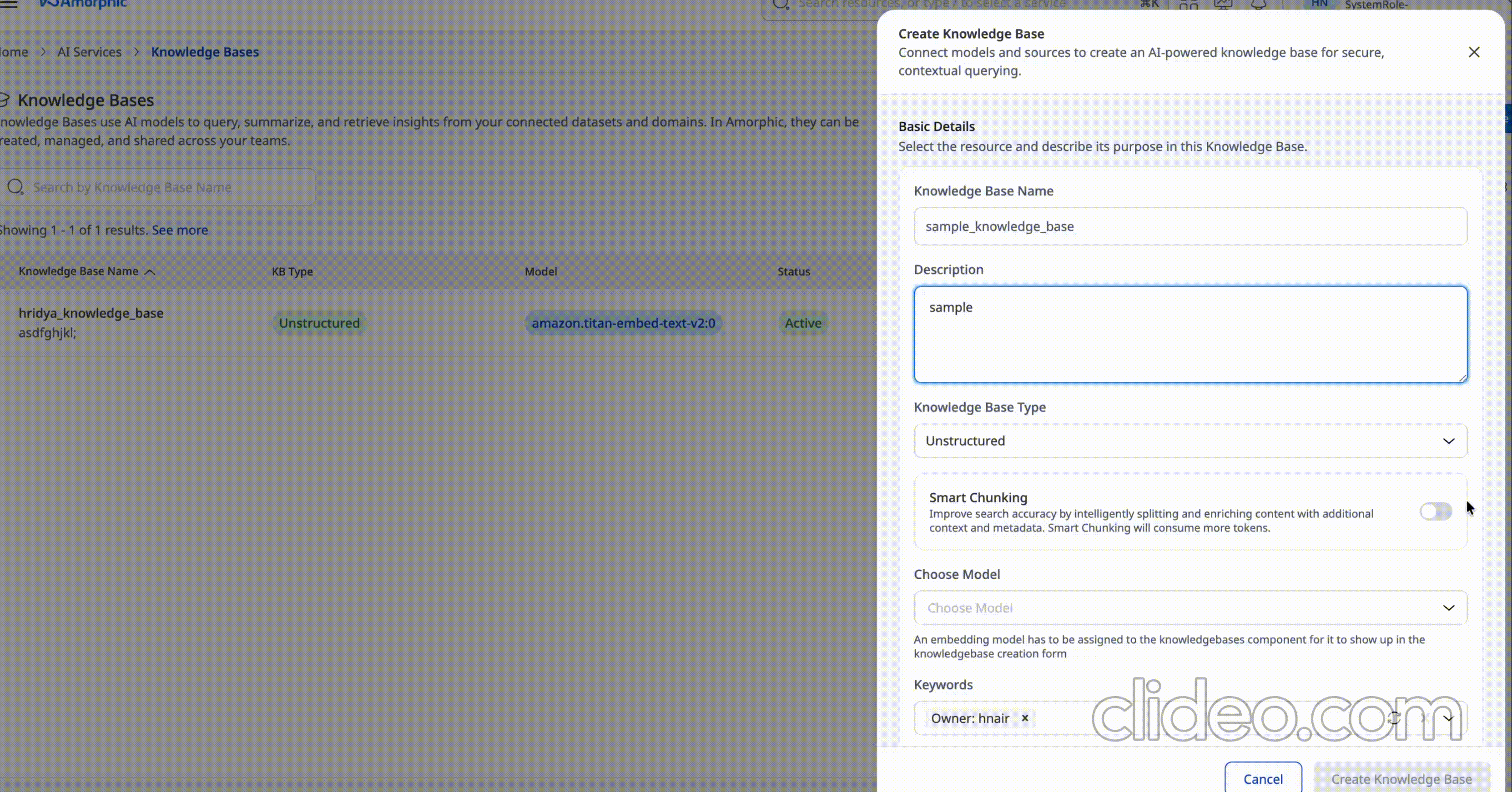Click the 'Basic Details' section heading
1512x792 pixels.
936,126
